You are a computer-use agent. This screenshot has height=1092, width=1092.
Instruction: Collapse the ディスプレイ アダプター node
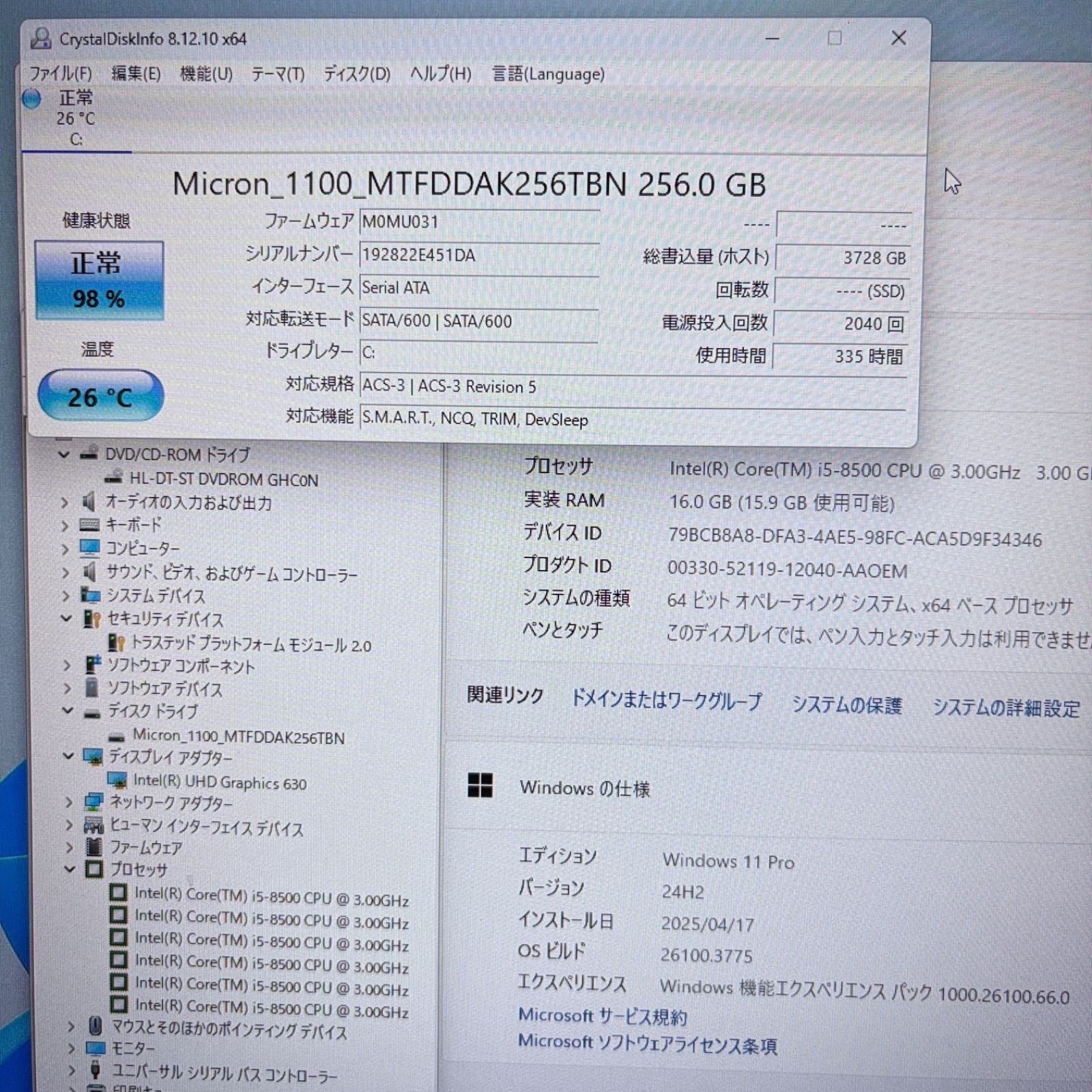pos(68,756)
